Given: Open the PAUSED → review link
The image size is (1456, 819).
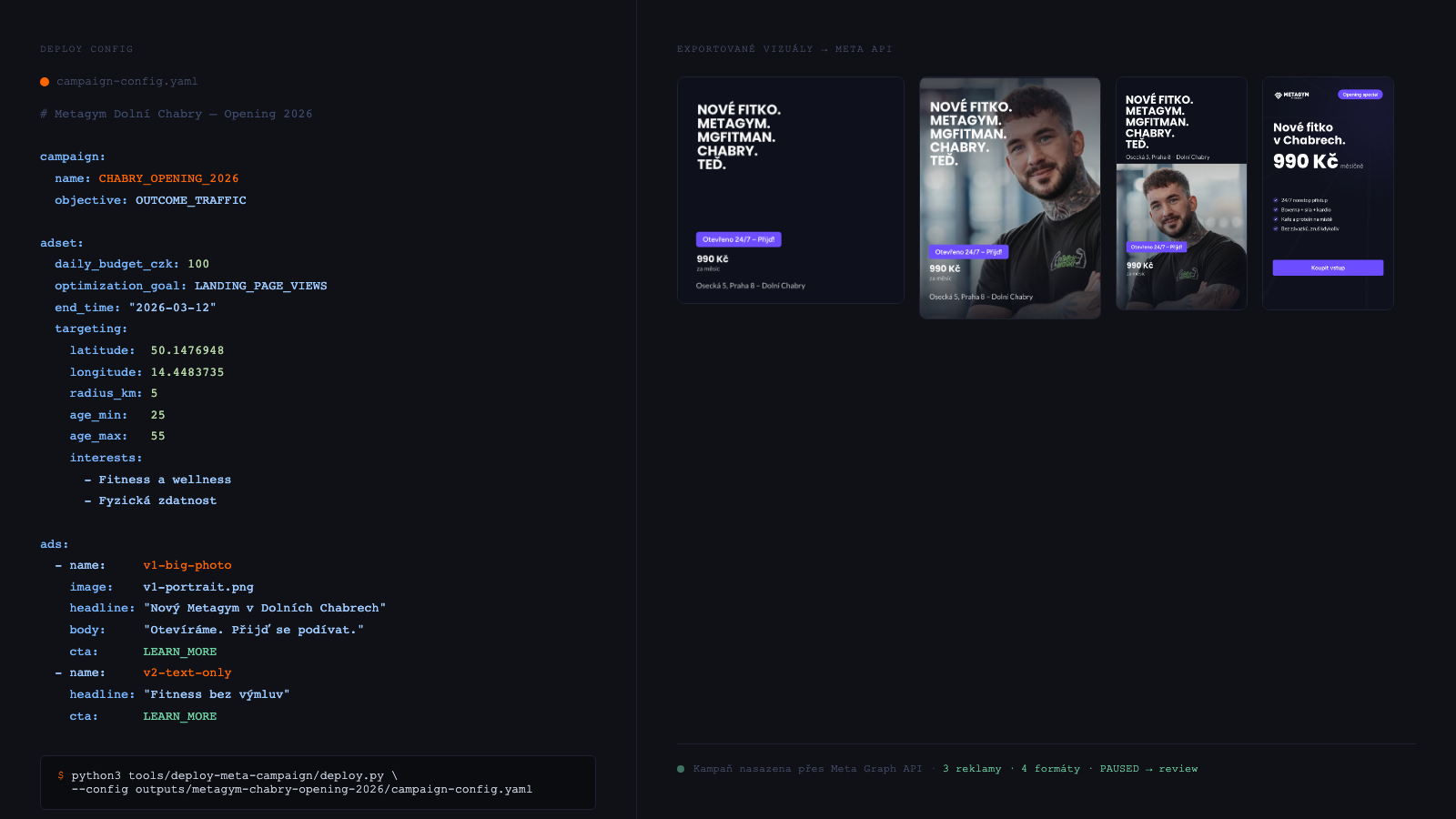Looking at the screenshot, I should click(1152, 768).
